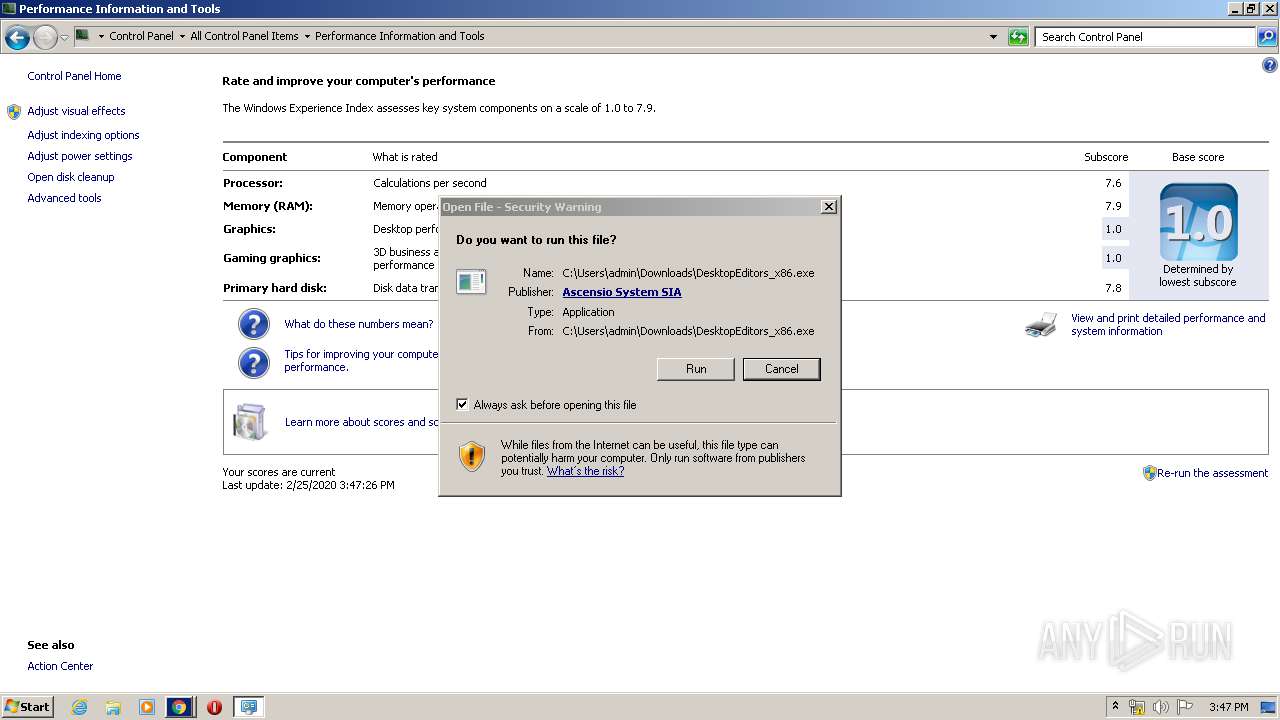Click the blue help icon for performance tips
The height and width of the screenshot is (720, 1280).
click(x=254, y=362)
